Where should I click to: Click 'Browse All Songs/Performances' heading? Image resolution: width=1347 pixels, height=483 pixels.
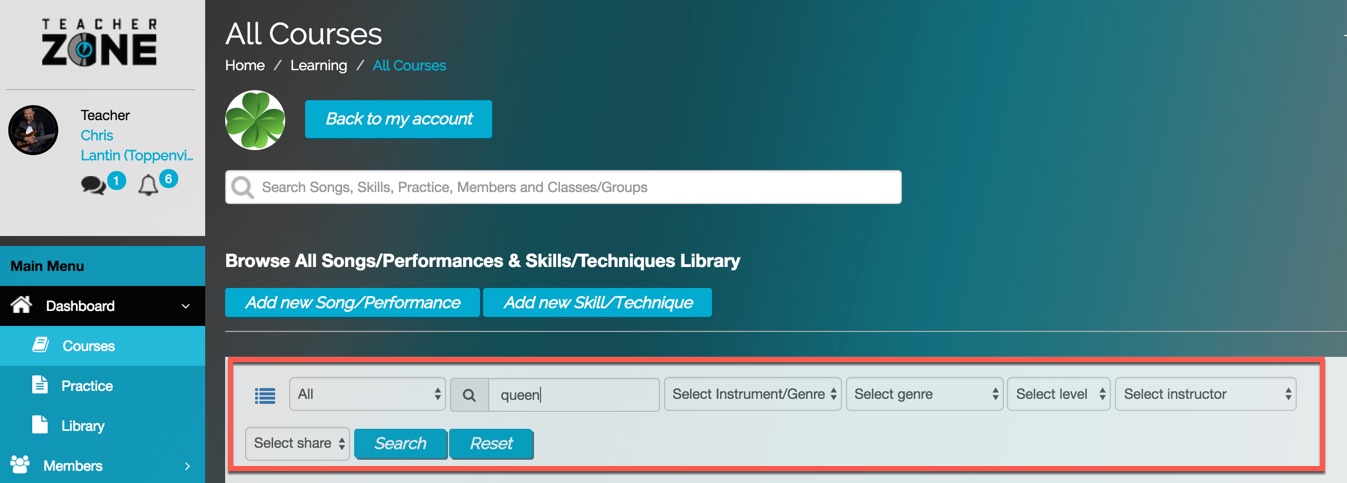point(483,261)
